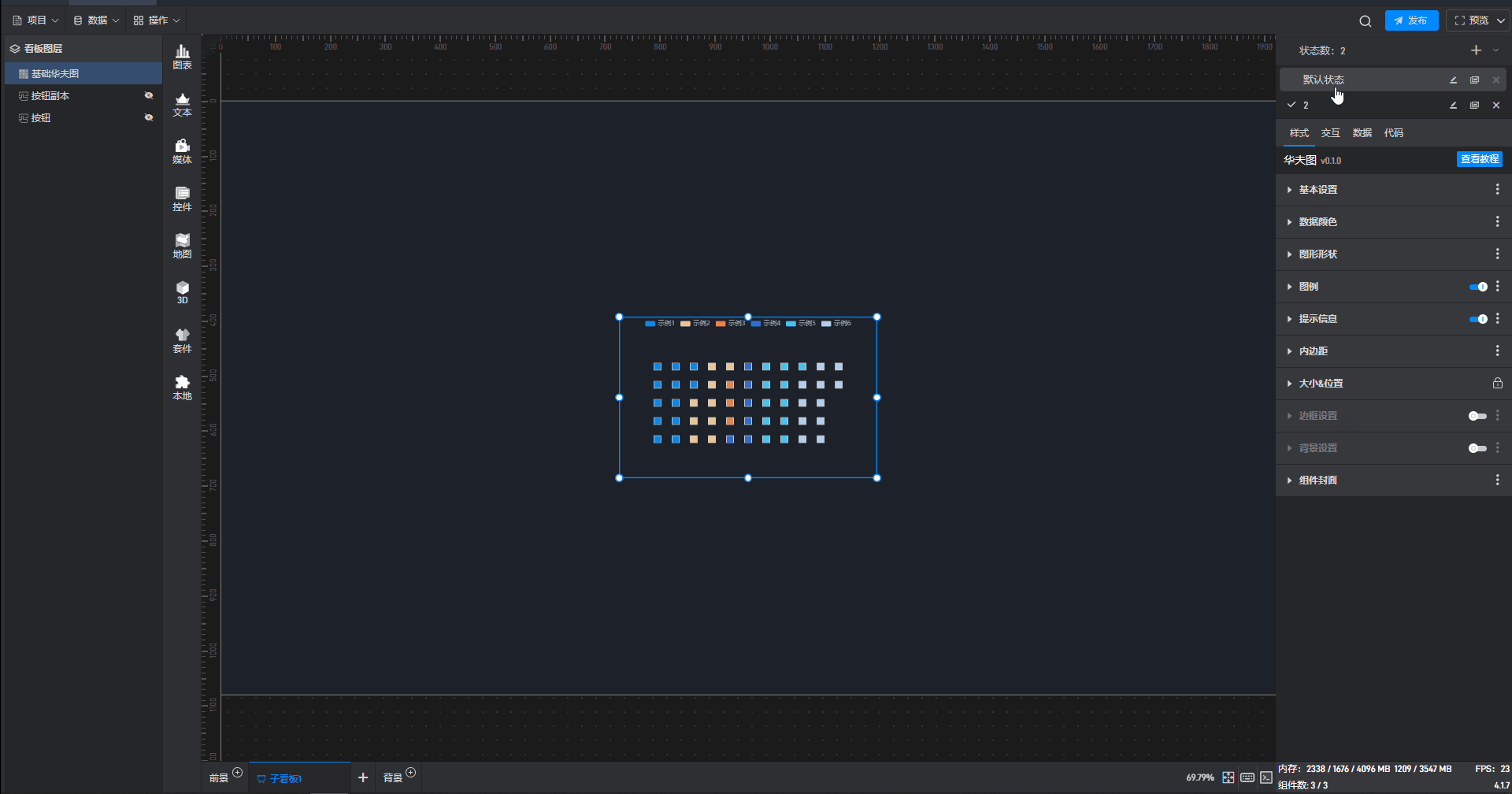
Task: Open the 图表 chart components icon
Action: coord(182,57)
